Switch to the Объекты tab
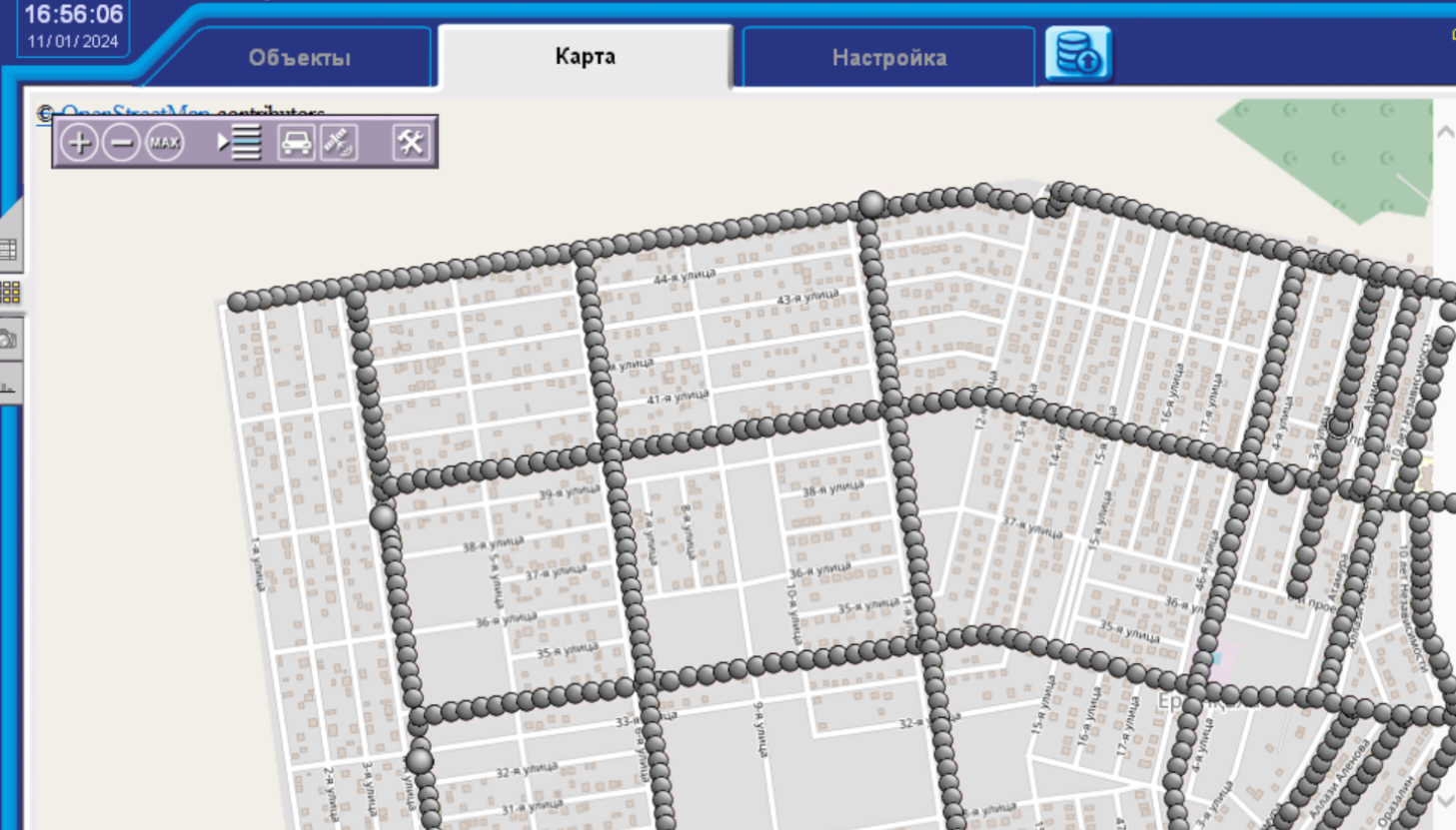The width and height of the screenshot is (1456, 830). (299, 58)
